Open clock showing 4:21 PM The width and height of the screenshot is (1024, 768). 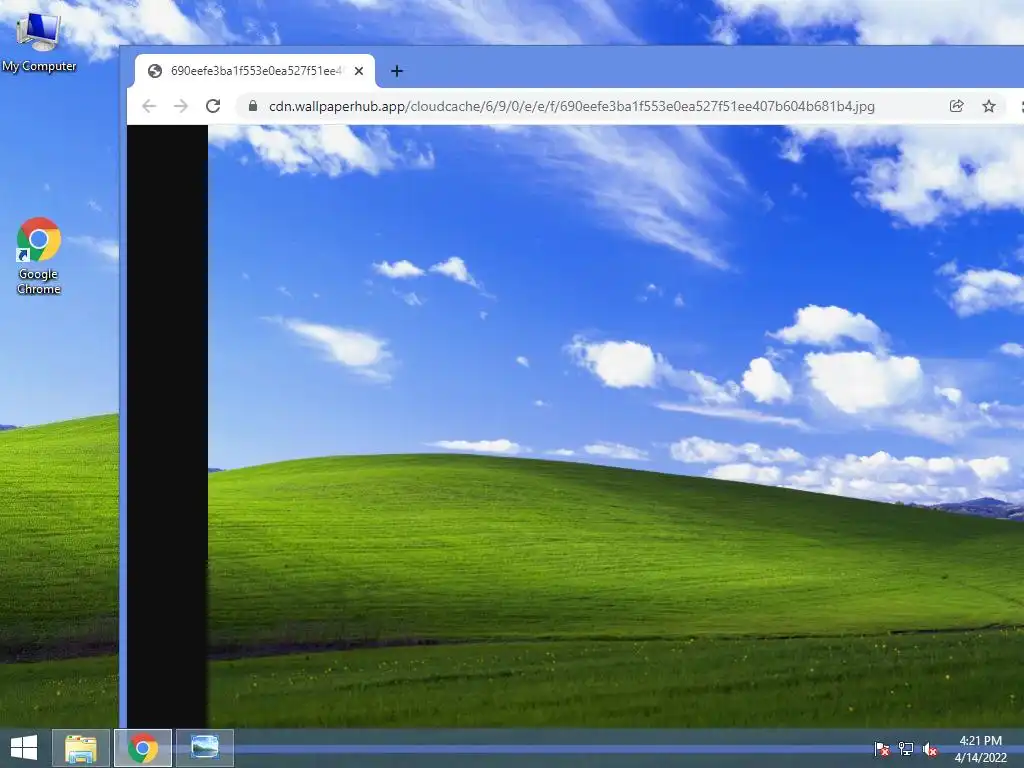tap(980, 748)
